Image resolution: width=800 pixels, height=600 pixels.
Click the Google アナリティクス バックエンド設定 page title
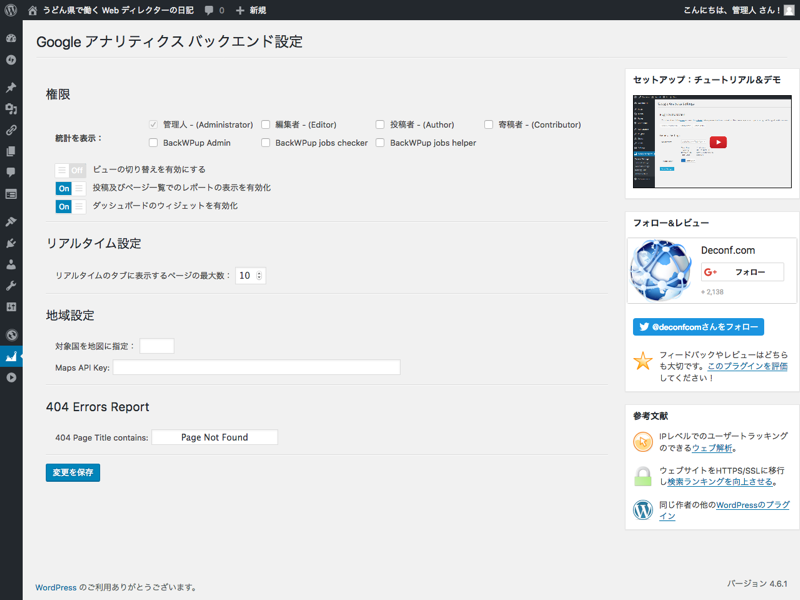(169, 42)
